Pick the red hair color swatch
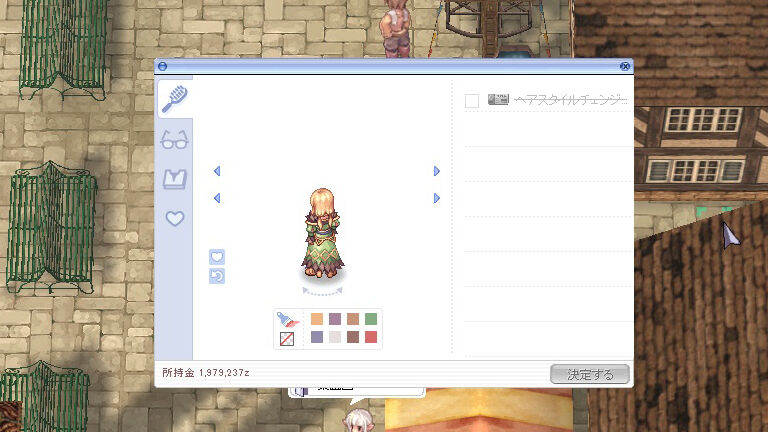Viewport: 768px width, 432px height. (x=371, y=337)
